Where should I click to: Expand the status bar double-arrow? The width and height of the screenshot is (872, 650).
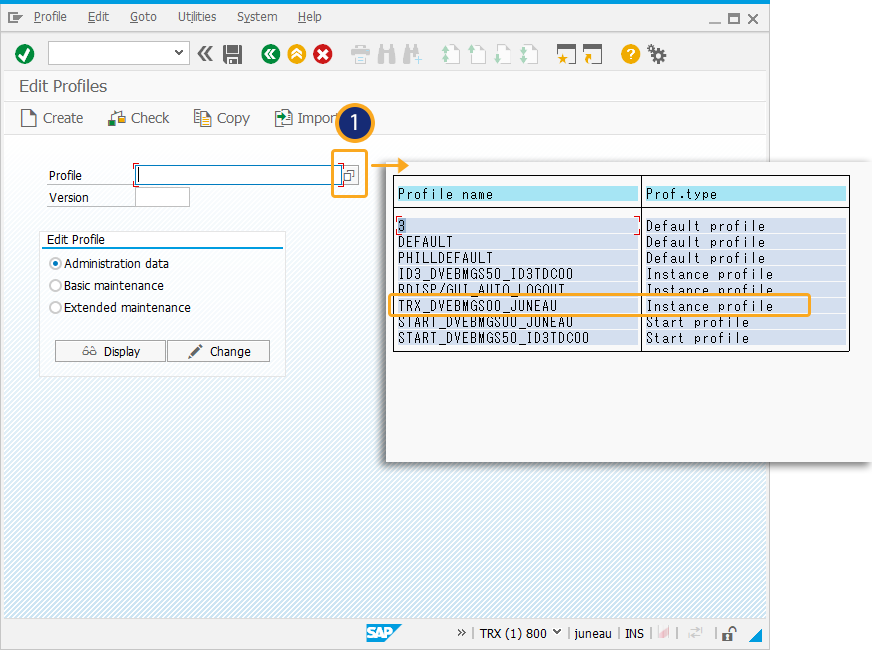click(x=461, y=633)
